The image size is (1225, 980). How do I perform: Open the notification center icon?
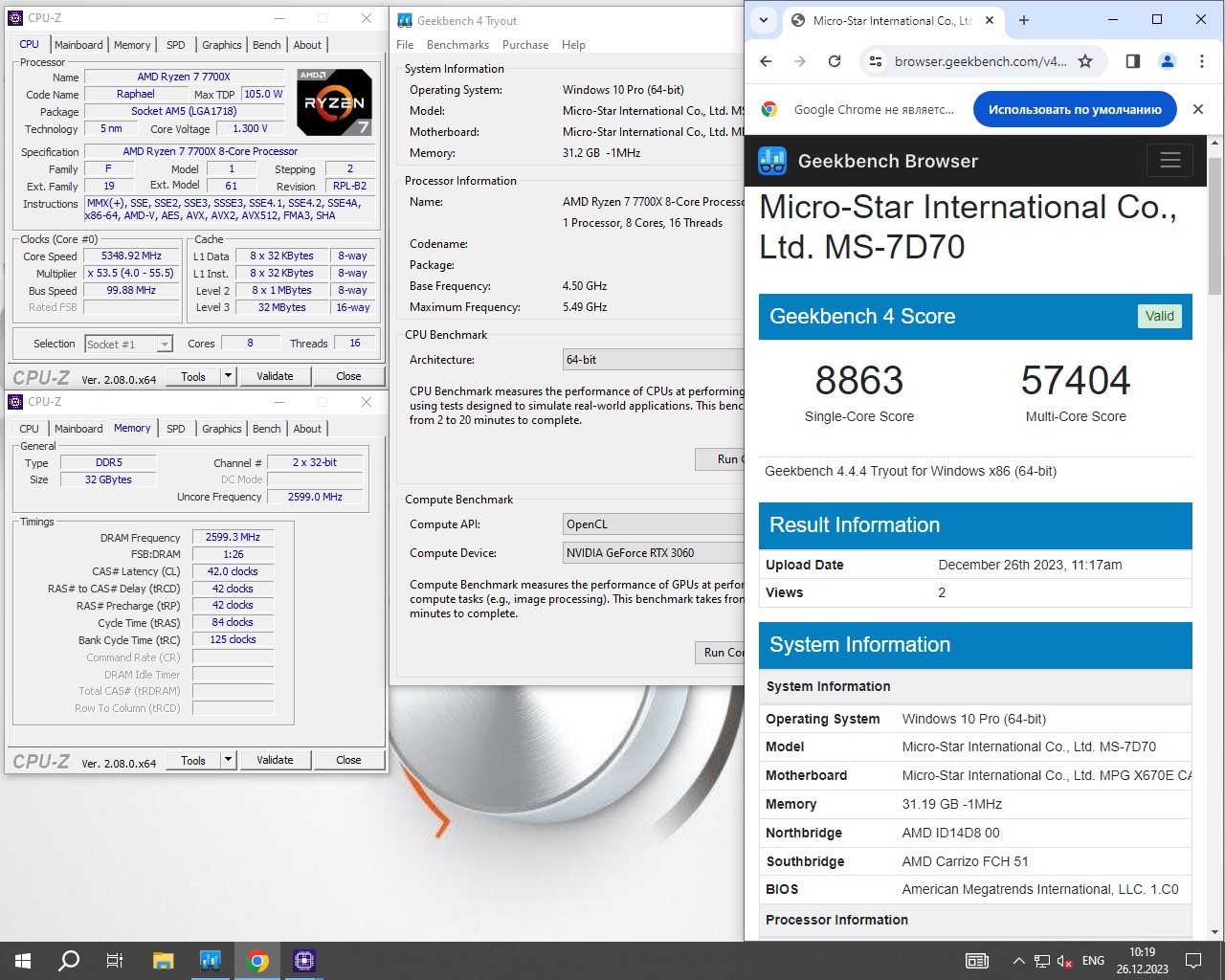[1193, 961]
